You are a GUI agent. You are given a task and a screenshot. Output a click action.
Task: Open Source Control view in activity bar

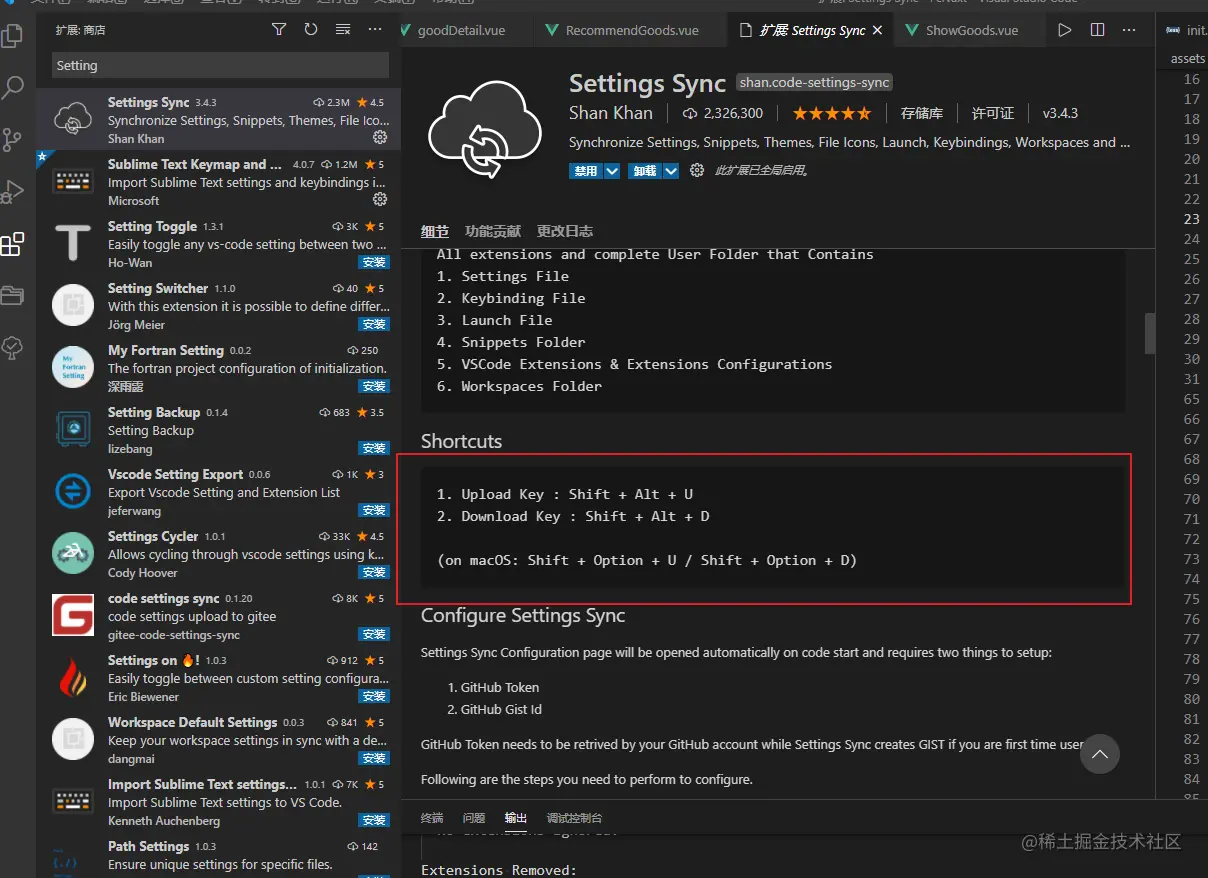click(x=12, y=140)
